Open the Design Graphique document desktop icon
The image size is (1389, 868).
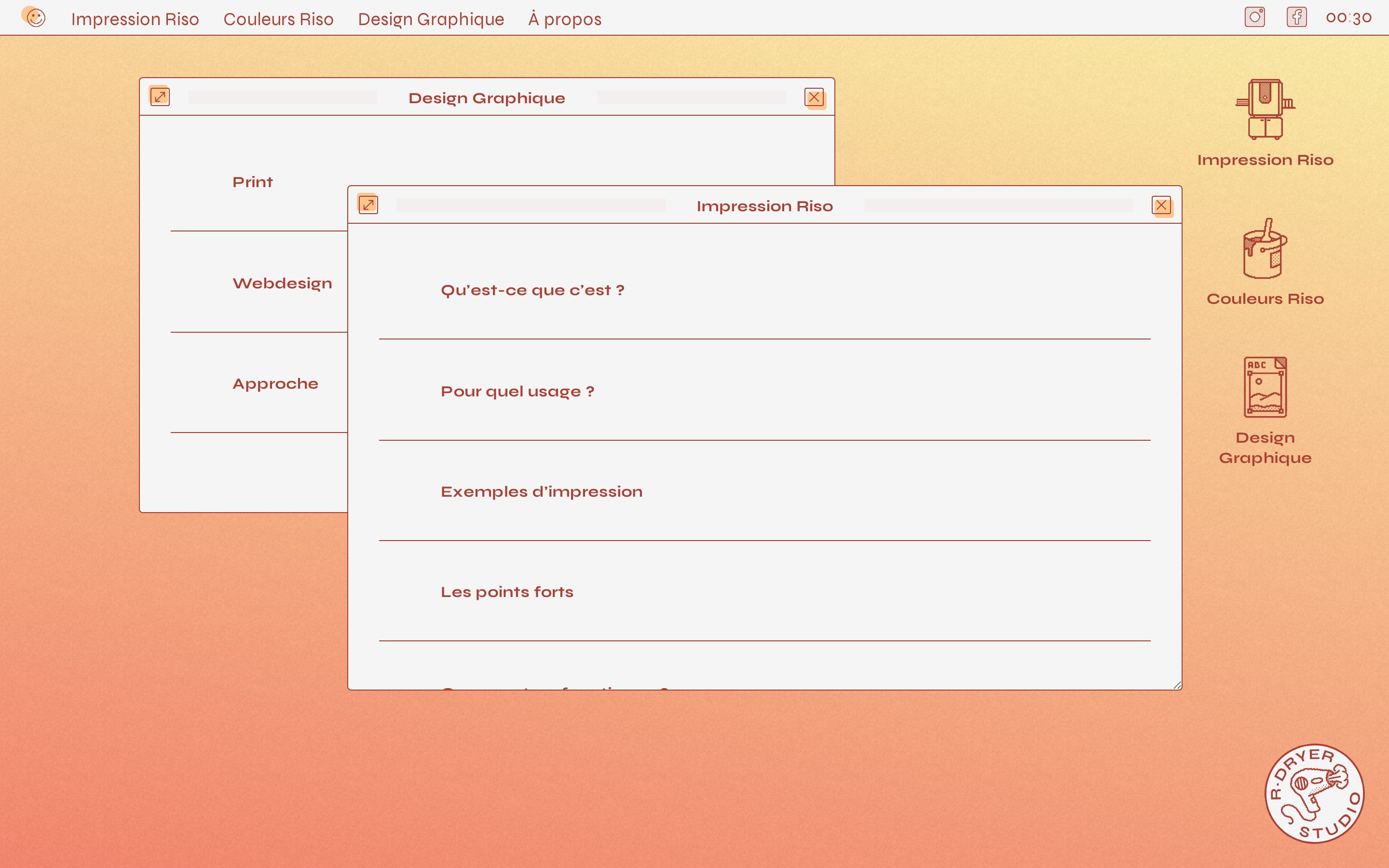click(1265, 388)
